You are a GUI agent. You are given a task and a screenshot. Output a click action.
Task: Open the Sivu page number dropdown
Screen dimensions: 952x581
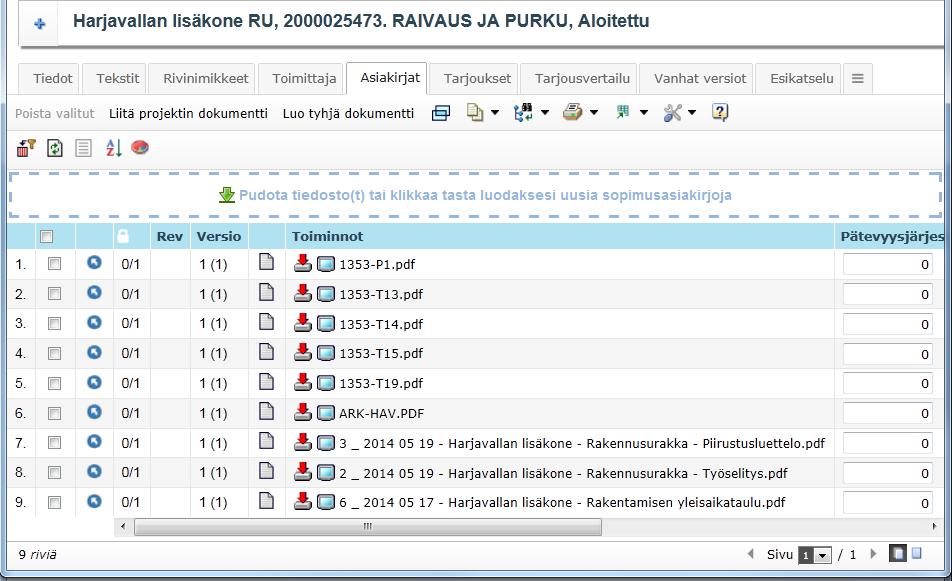point(814,555)
